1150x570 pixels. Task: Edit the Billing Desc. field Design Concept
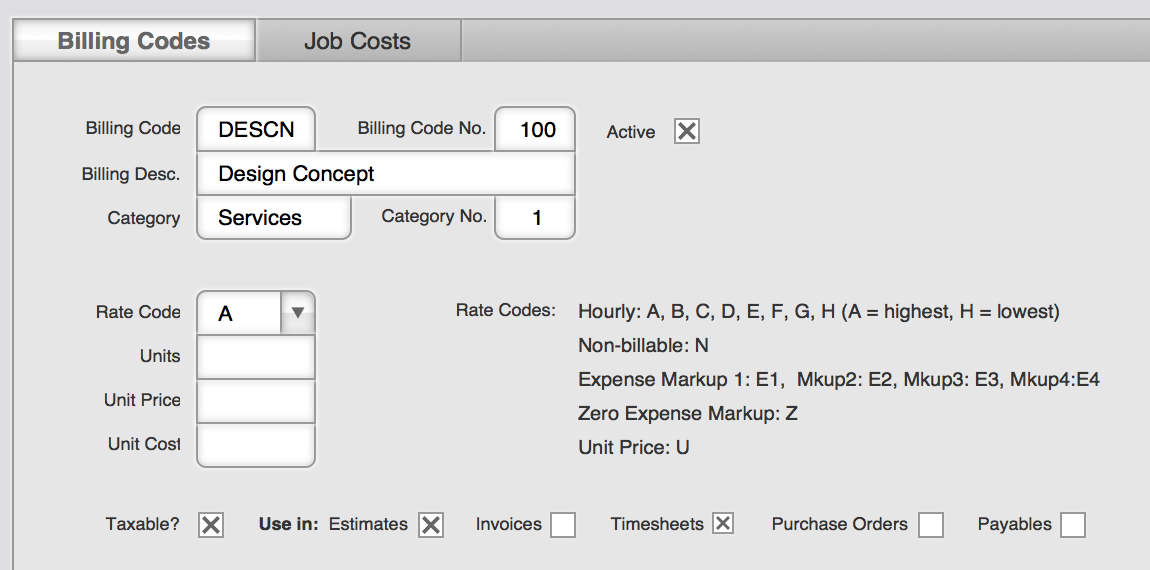coord(386,173)
